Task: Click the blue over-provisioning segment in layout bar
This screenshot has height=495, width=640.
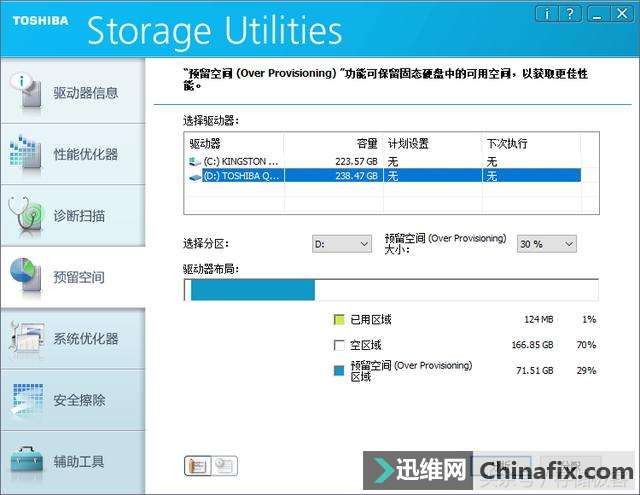Action: click(x=253, y=290)
